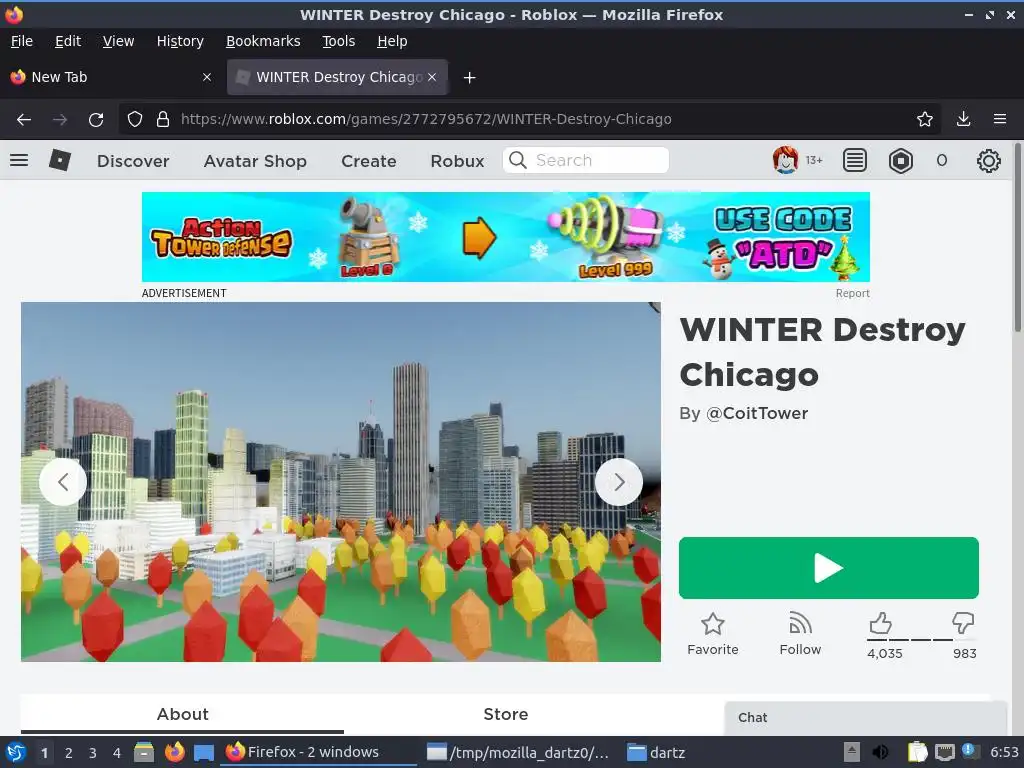Screen dimensions: 1024x768
Task: Open the /tmp/mozilla_dartz0 taskbar window
Action: (519, 752)
